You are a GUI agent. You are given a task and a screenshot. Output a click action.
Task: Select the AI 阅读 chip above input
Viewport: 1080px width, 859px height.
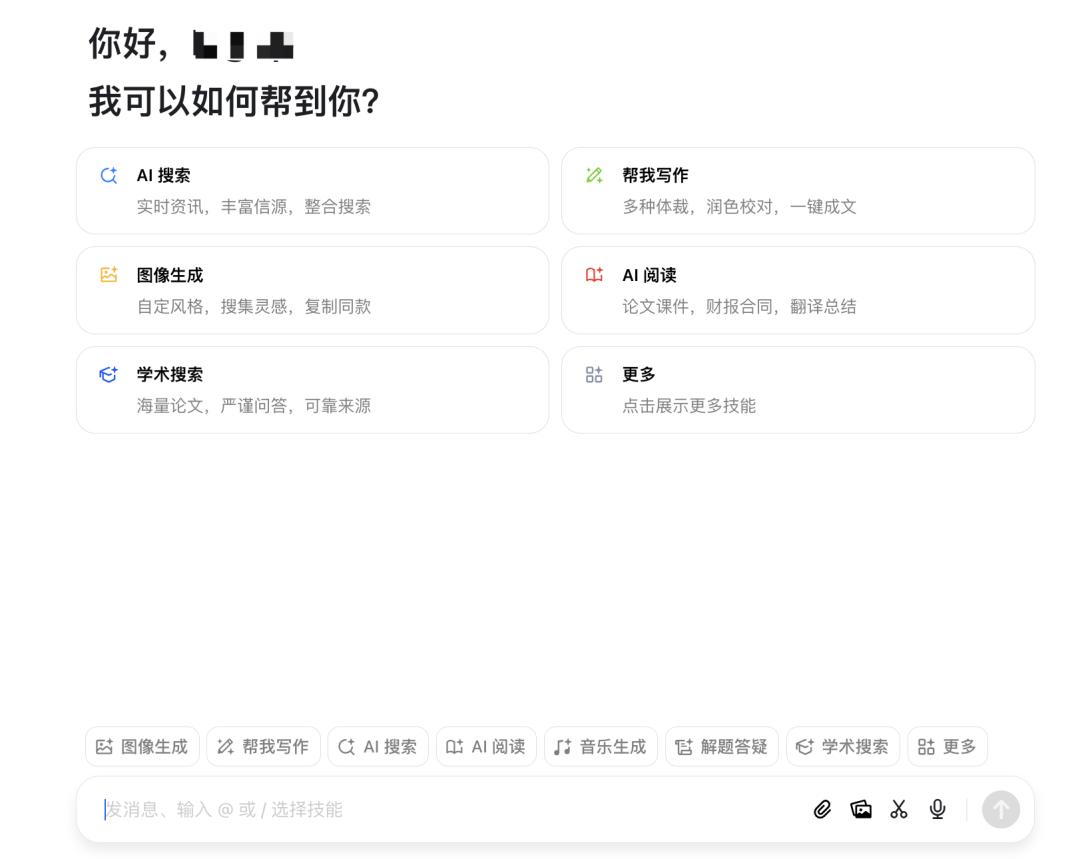click(x=486, y=747)
